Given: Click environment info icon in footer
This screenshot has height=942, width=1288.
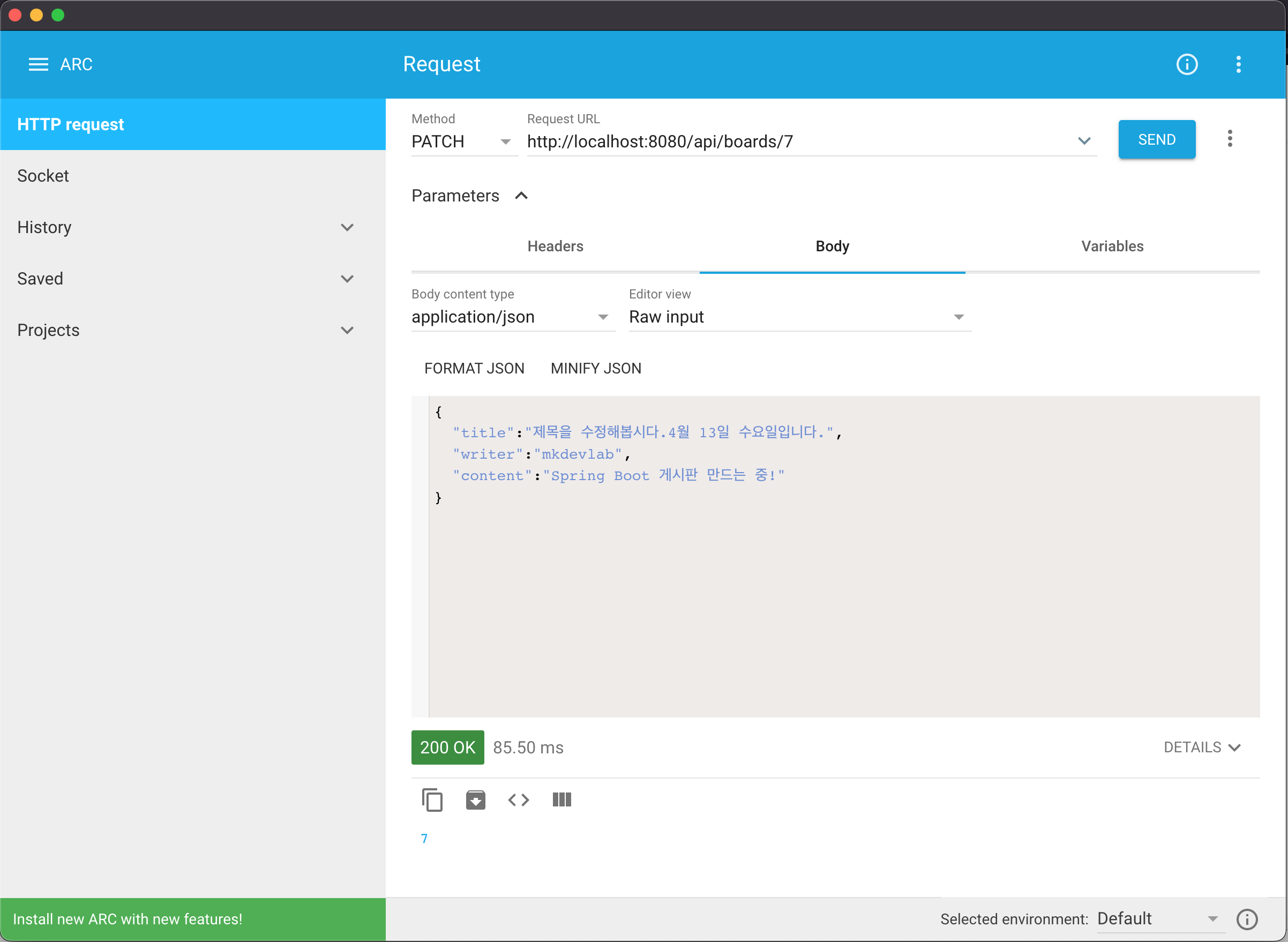Looking at the screenshot, I should pos(1246,918).
